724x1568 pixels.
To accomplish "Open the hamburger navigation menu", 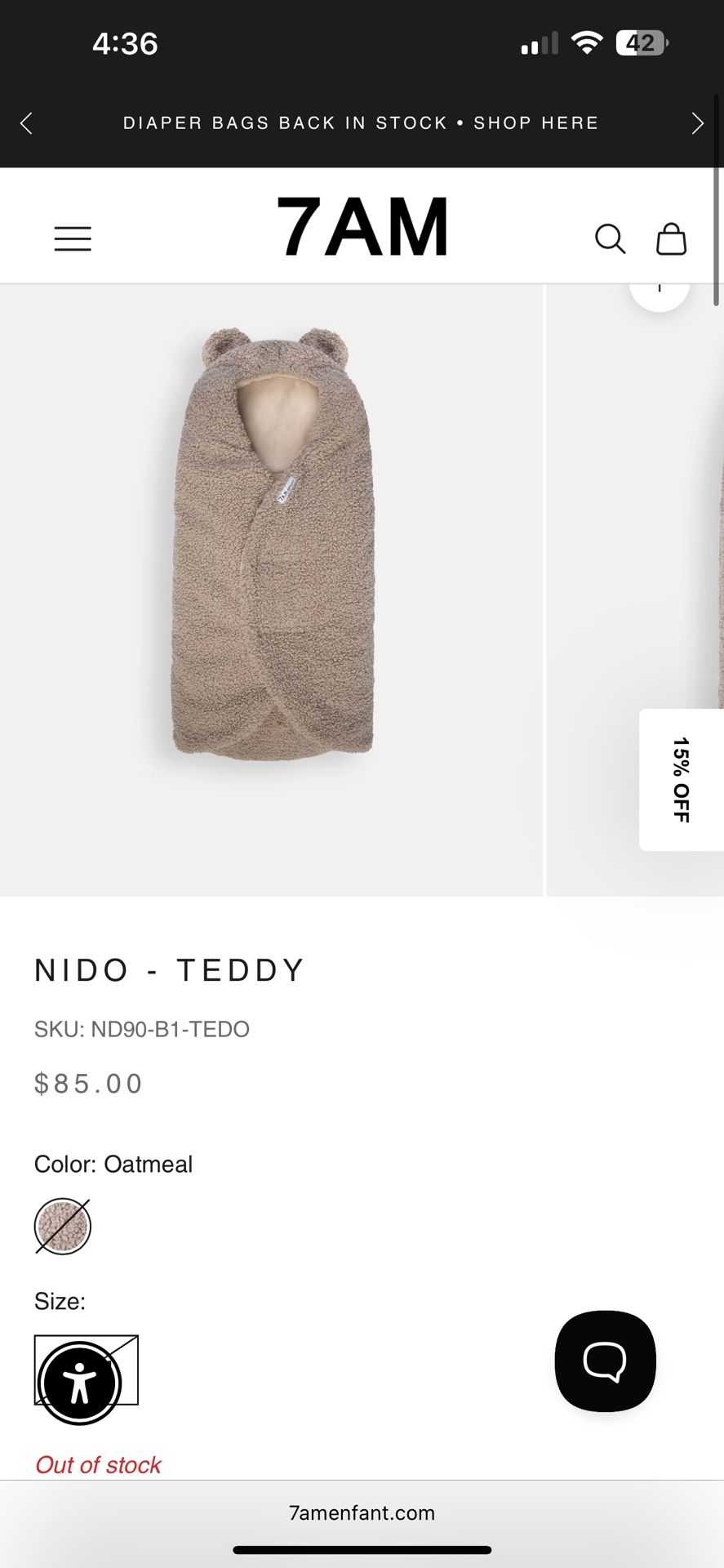I will point(73,238).
